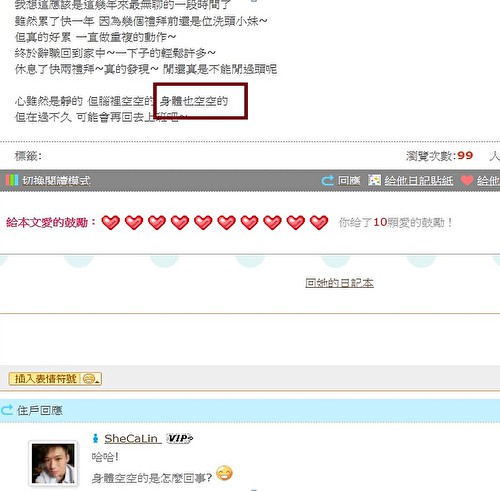Screen dimensions: 500x491
Task: Click the colorful bars reading mode icon
Action: click(x=12, y=180)
